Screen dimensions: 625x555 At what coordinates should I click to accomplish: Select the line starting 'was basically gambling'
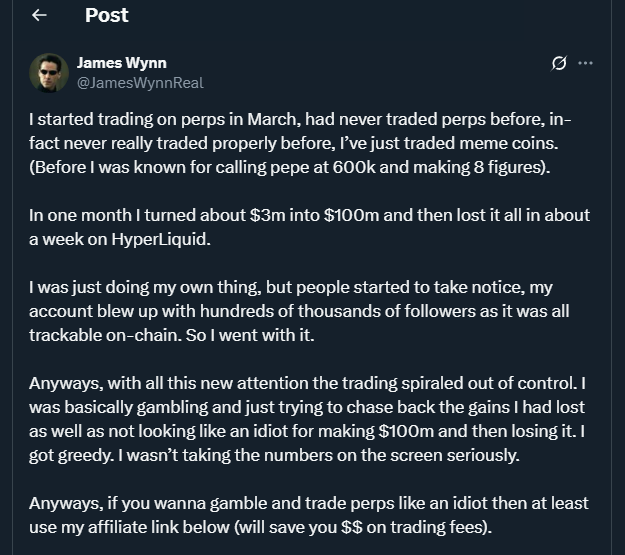click(307, 407)
